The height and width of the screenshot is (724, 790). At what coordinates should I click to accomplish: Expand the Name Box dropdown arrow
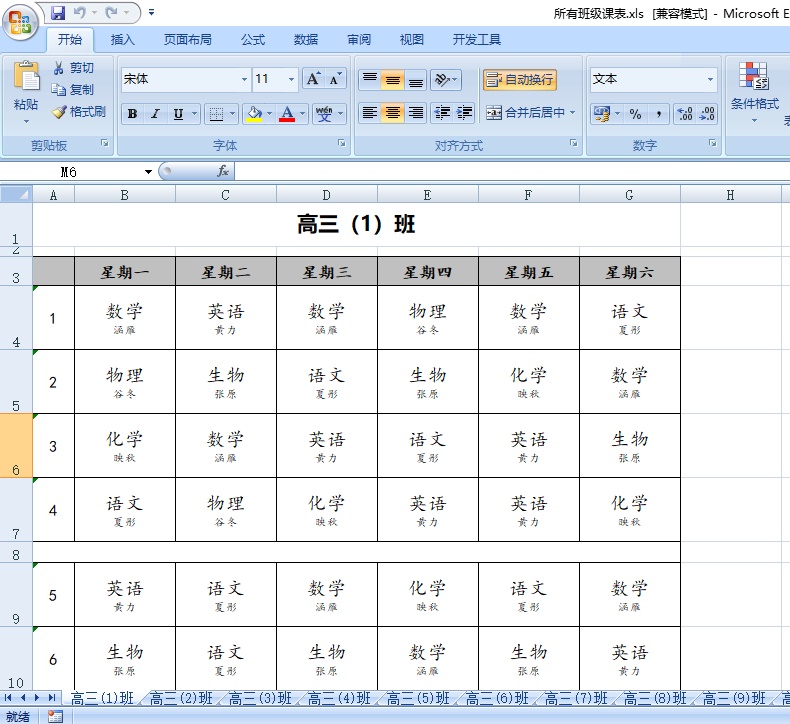[148, 172]
